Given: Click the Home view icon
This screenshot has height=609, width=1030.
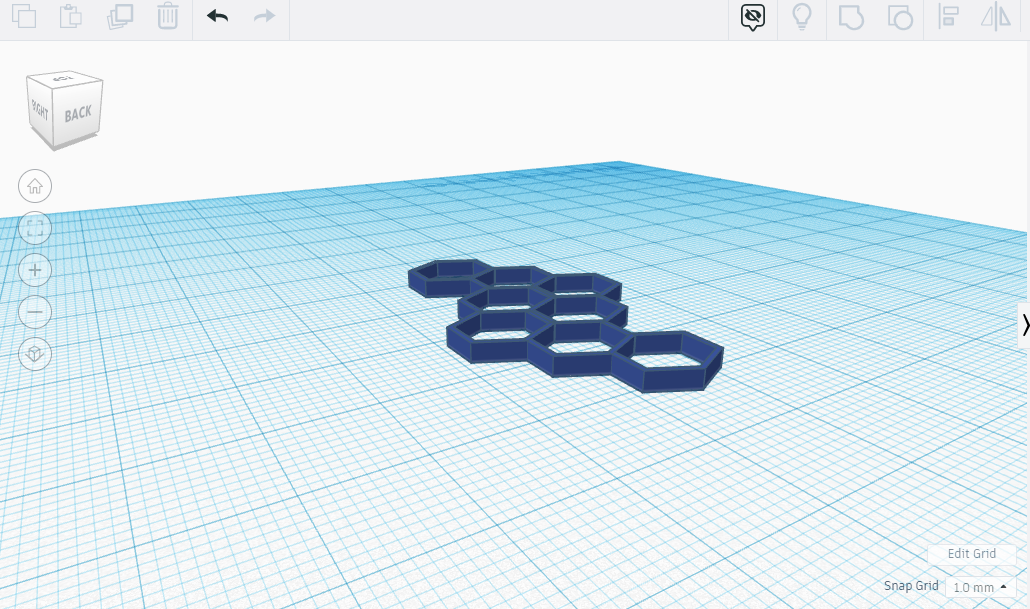Looking at the screenshot, I should tap(35, 186).
